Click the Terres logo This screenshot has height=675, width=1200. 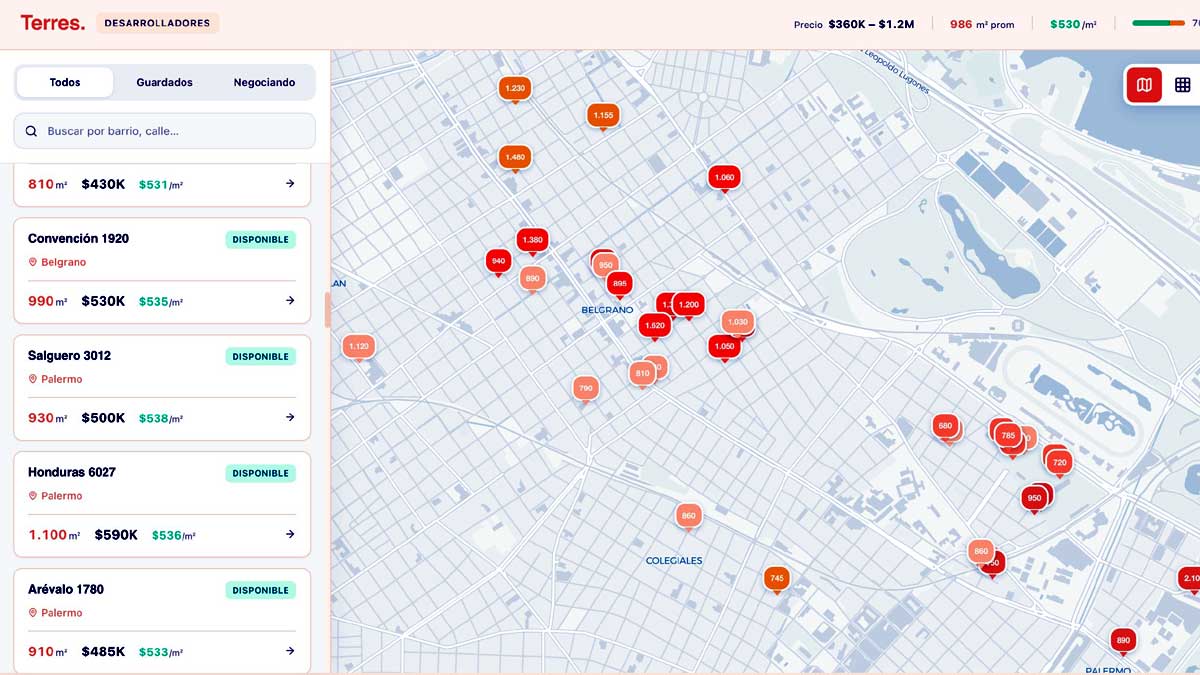tap(52, 21)
